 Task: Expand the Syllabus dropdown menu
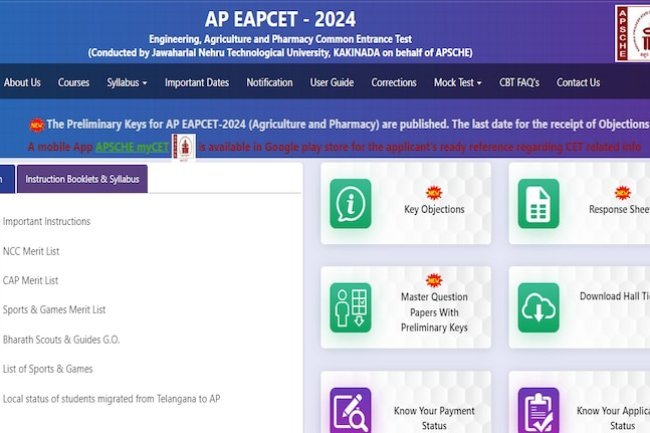pyautogui.click(x=127, y=82)
